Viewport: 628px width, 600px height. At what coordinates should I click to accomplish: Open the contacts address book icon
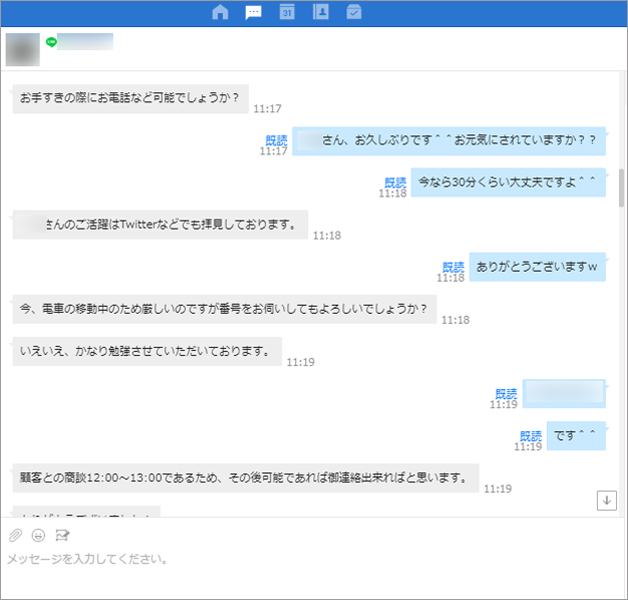coord(320,13)
